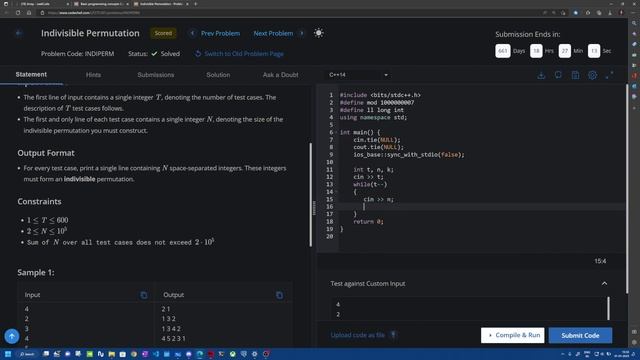Click the back arrow beside the problem title
640x360 pixels.
18,33
